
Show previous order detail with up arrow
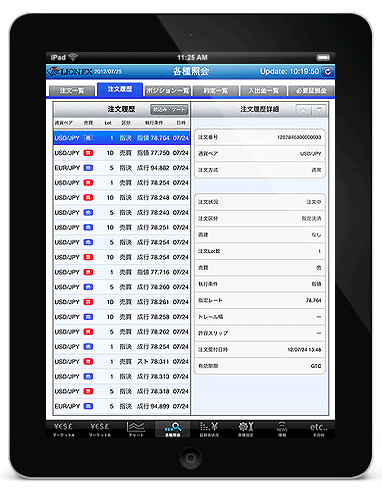point(303,110)
